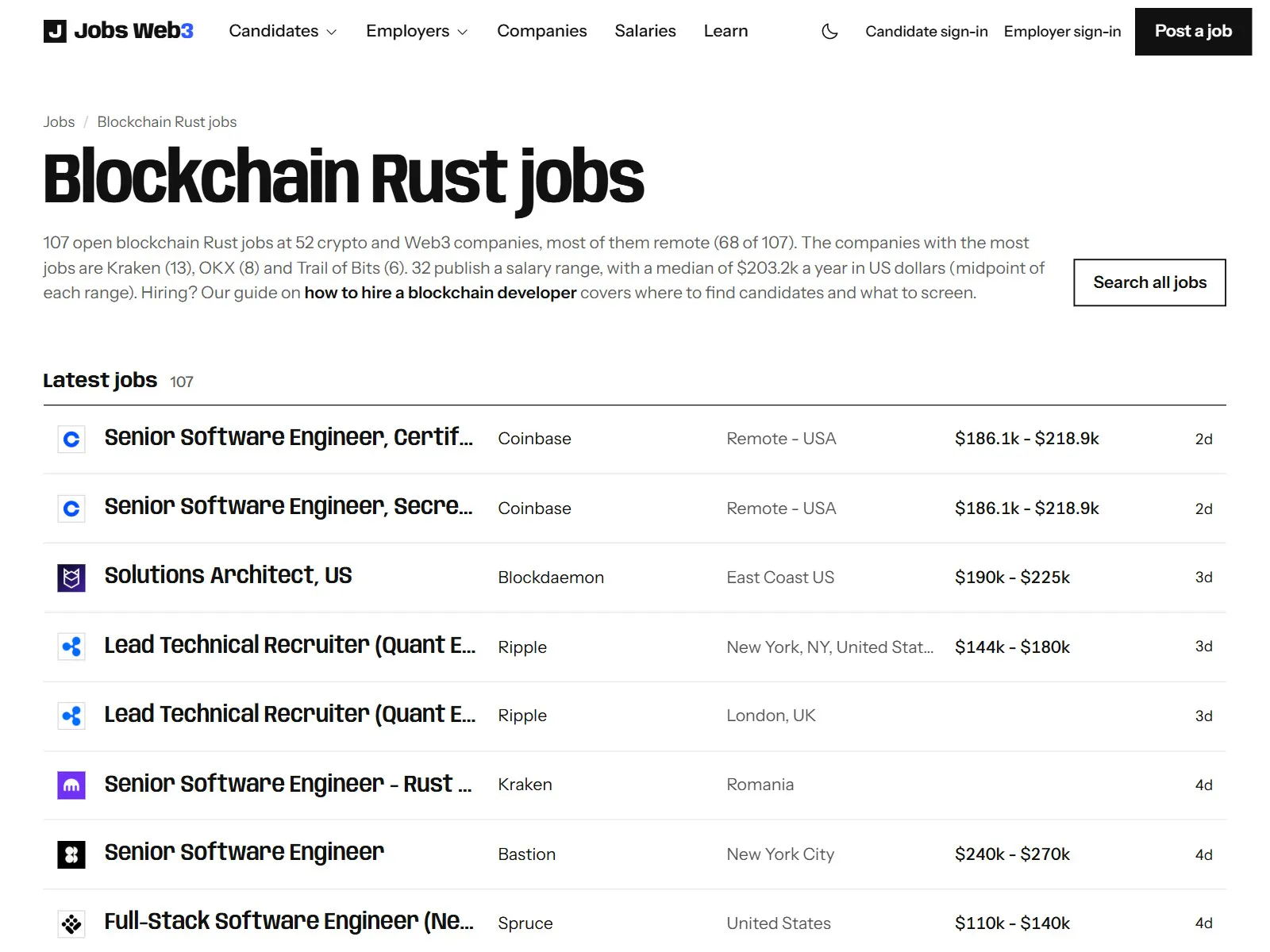Click the $144k - $180k salary

click(x=1012, y=647)
